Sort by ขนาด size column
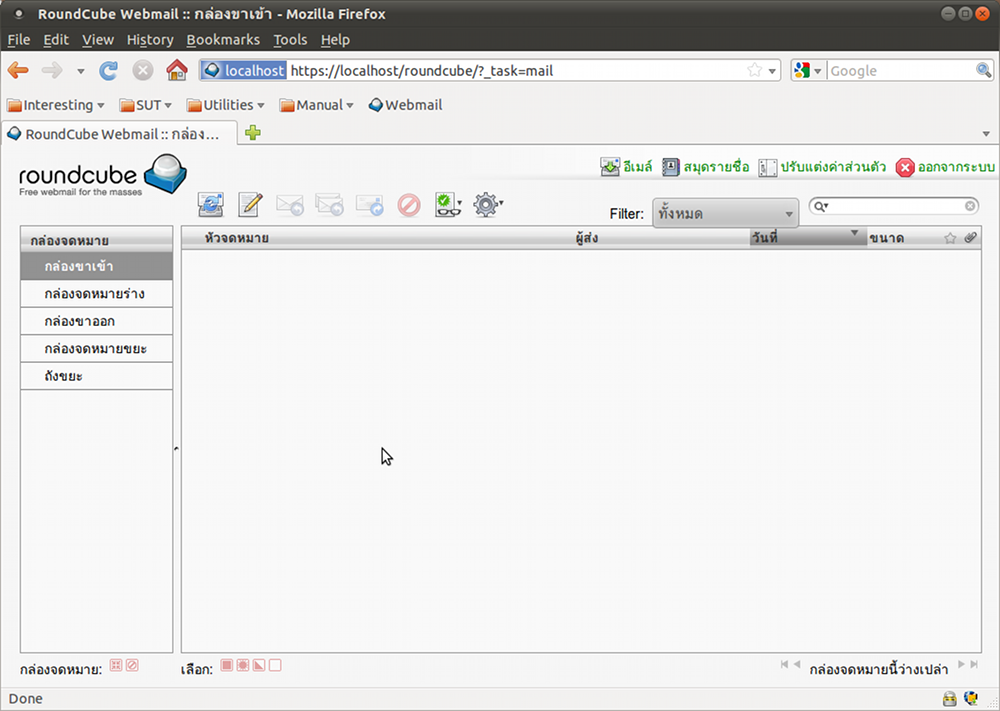Viewport: 1000px width, 711px height. 886,238
